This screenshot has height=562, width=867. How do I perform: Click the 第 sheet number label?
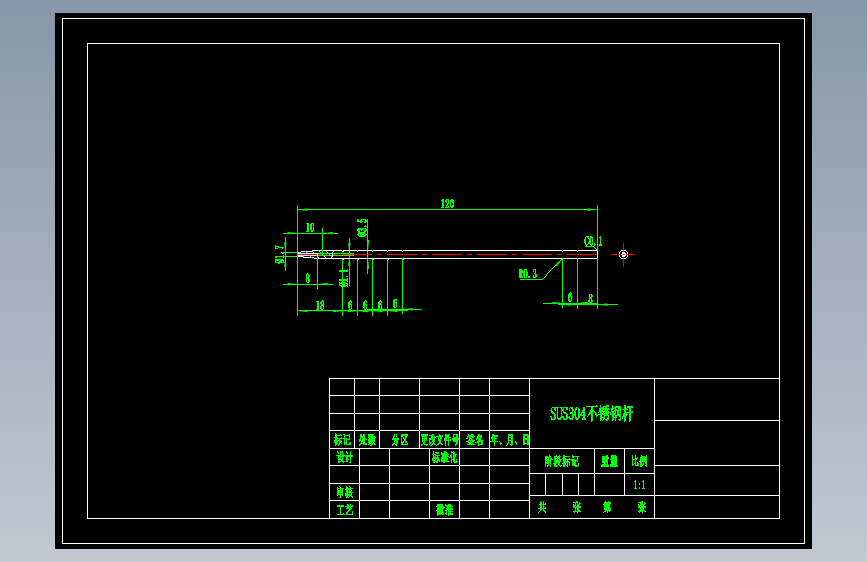coord(607,507)
